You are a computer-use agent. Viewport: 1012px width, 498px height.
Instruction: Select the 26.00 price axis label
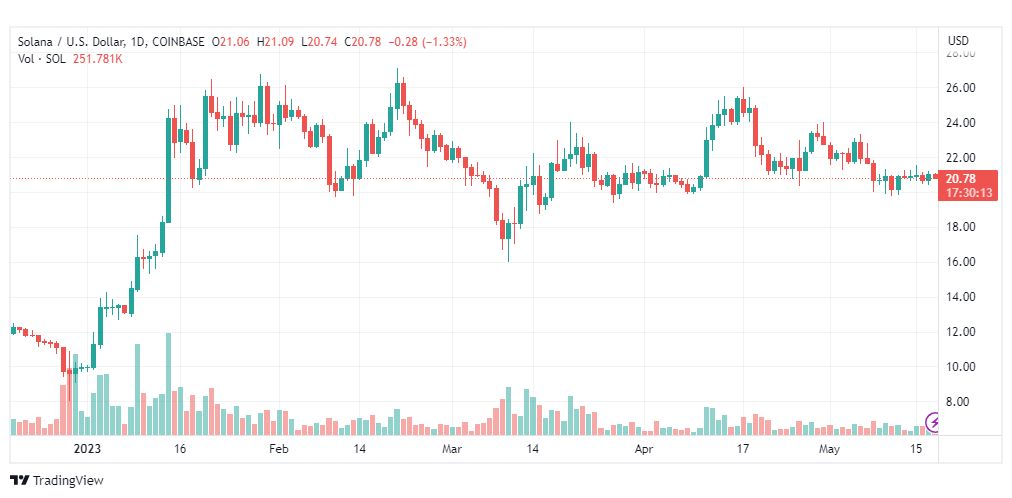[x=960, y=88]
